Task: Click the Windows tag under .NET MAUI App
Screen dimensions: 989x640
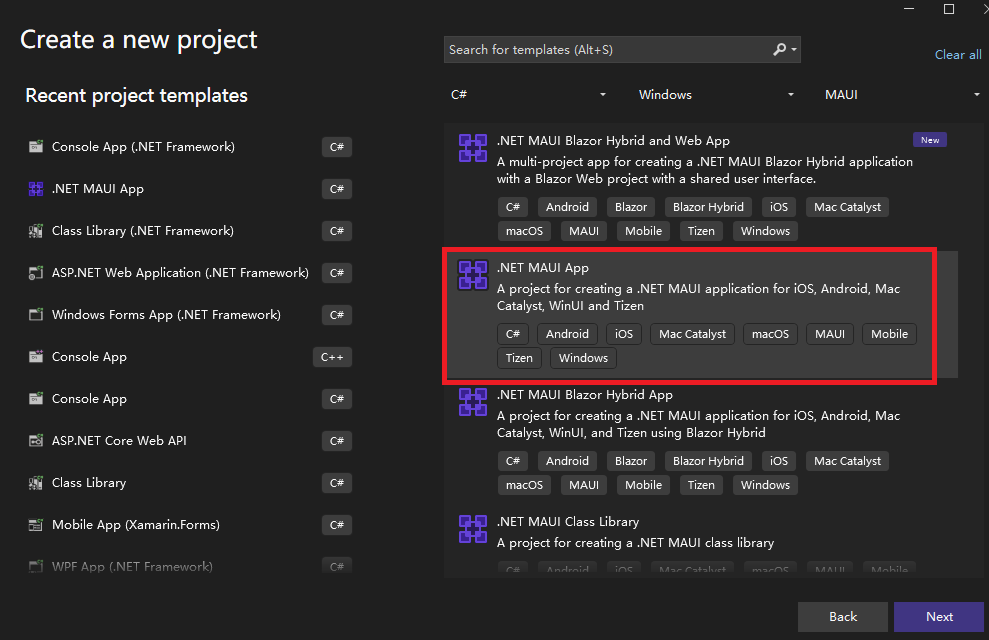Action: click(x=583, y=358)
